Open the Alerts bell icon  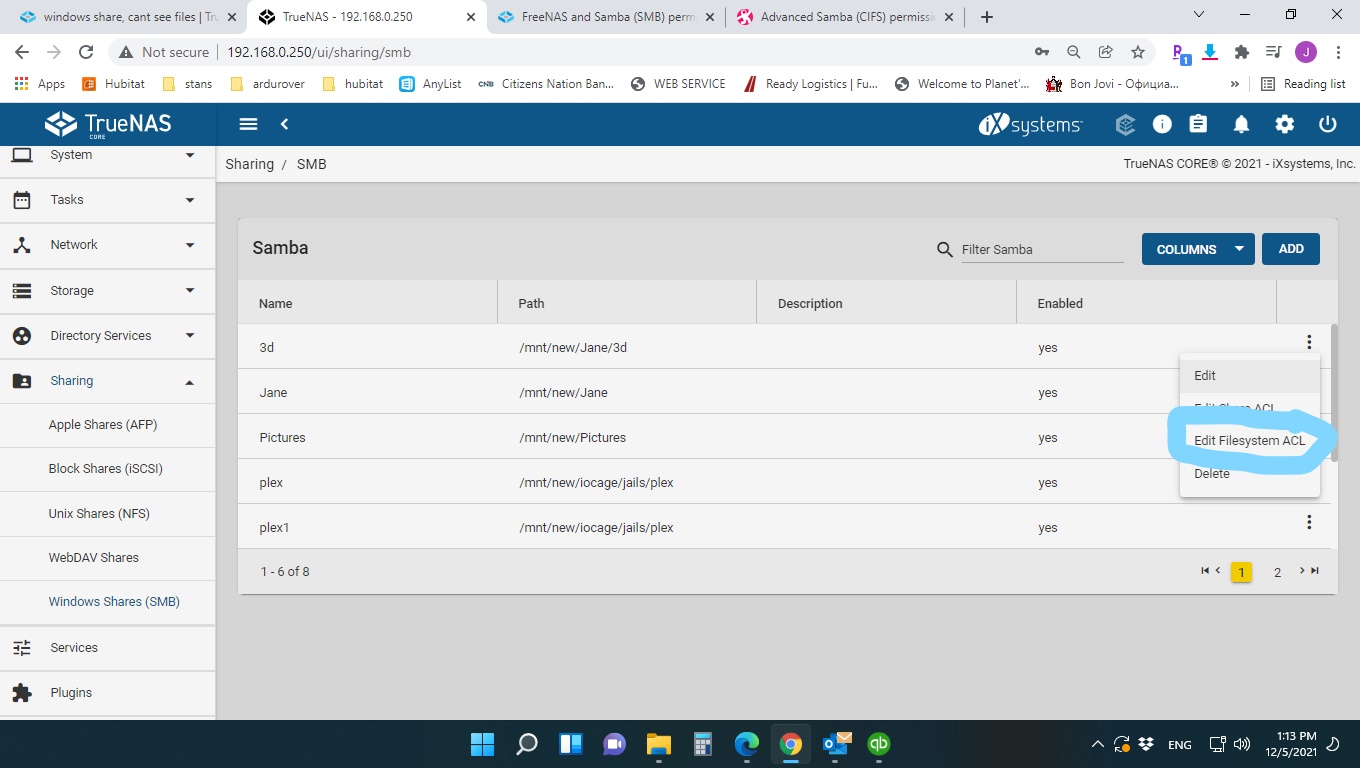[1241, 124]
